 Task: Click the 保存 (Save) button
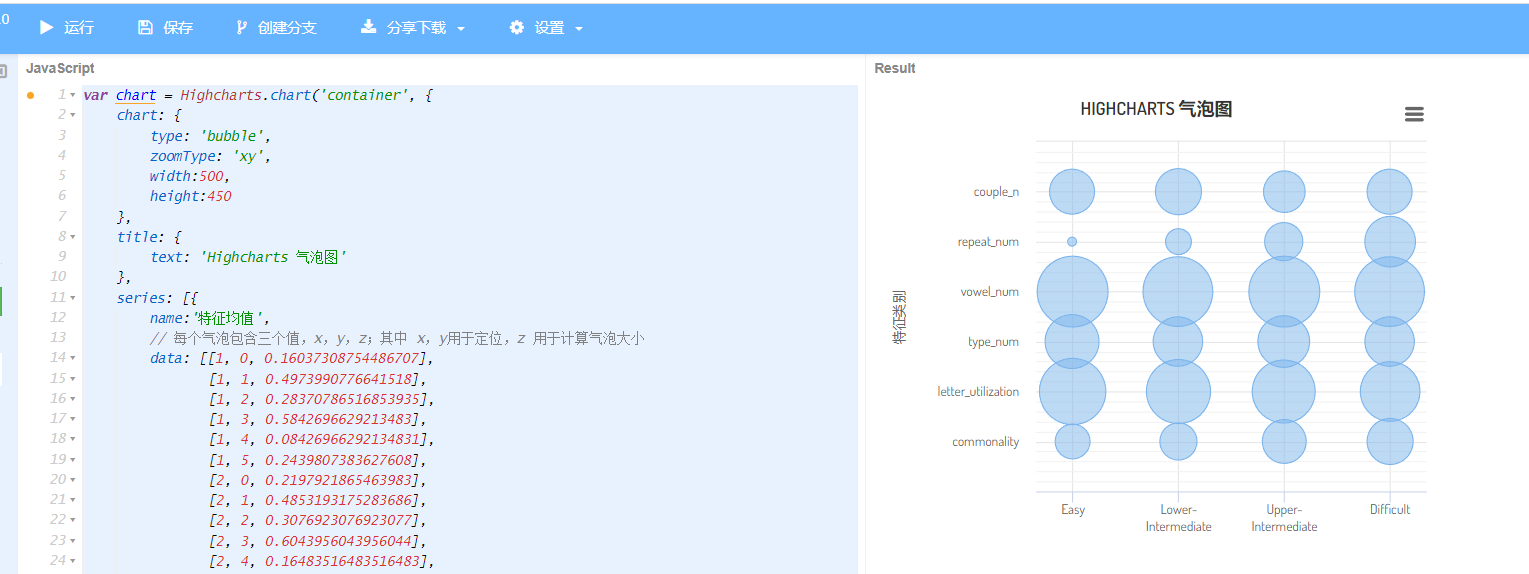pyautogui.click(x=165, y=28)
